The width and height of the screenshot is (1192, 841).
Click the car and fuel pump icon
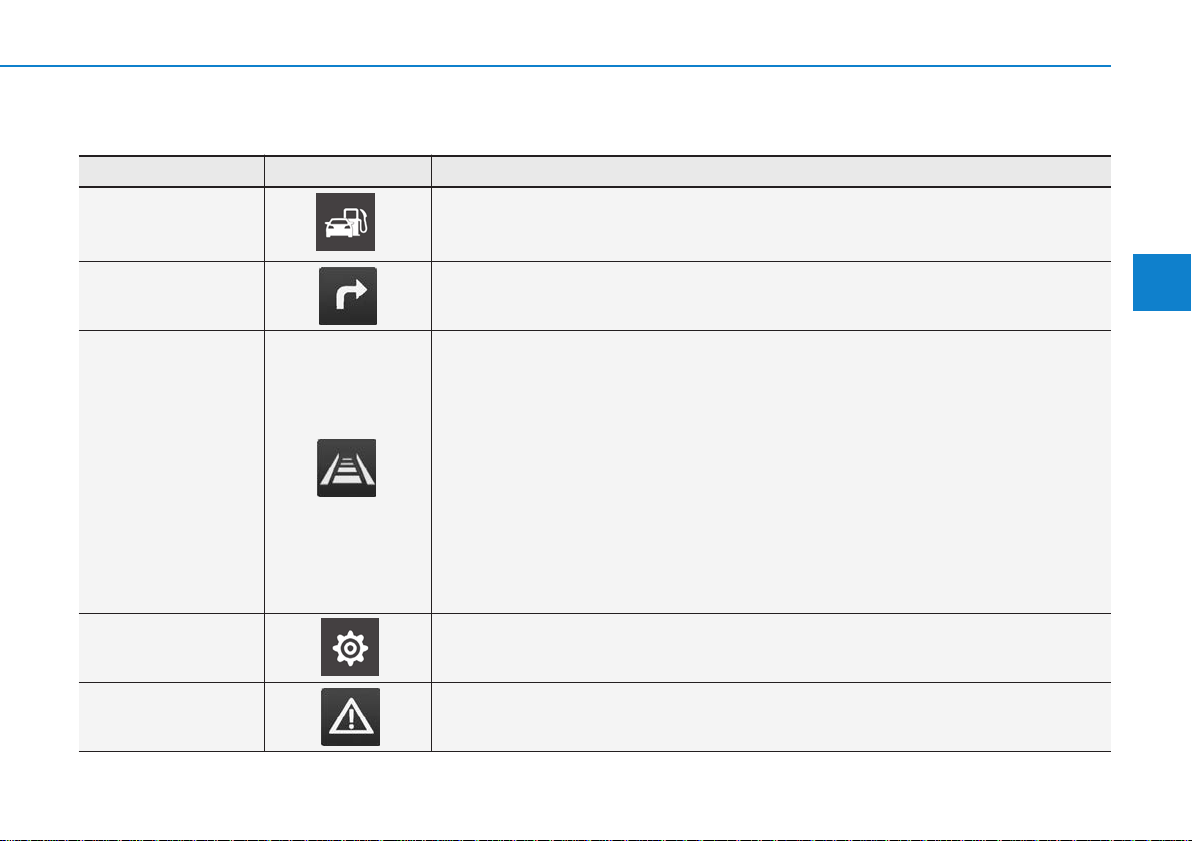(346, 222)
